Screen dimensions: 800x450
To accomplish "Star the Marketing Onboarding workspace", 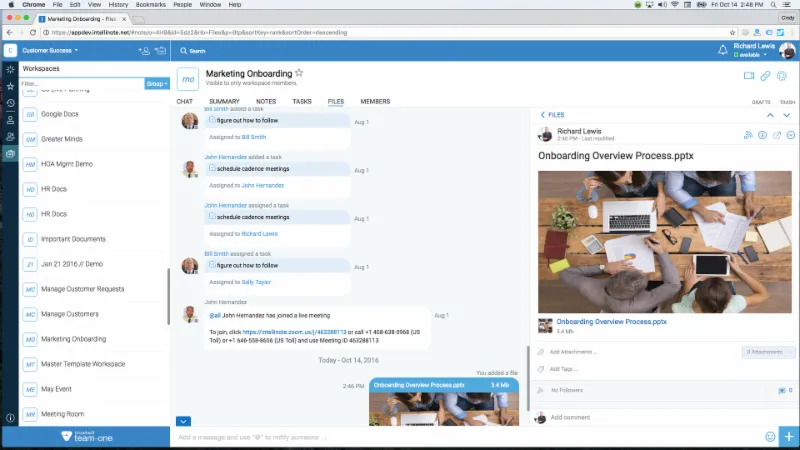I will point(299,73).
